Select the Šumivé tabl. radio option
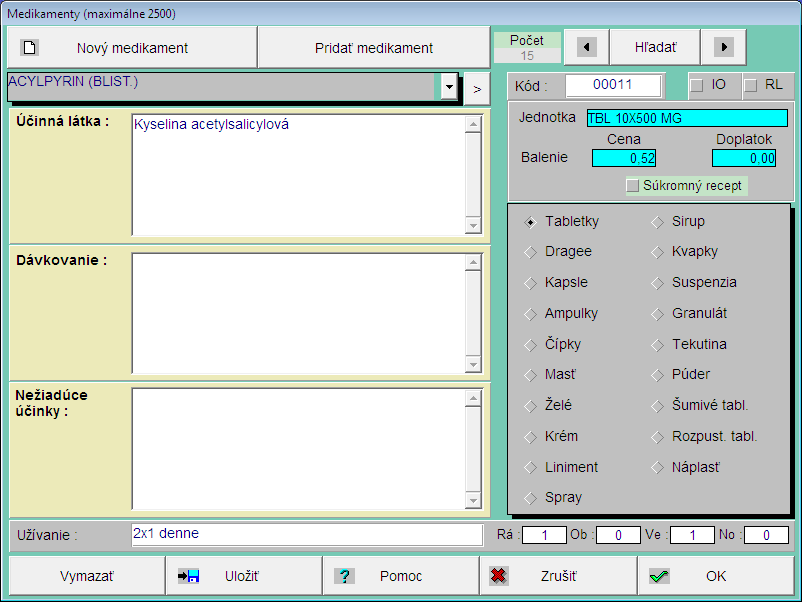802x602 pixels. click(x=657, y=406)
